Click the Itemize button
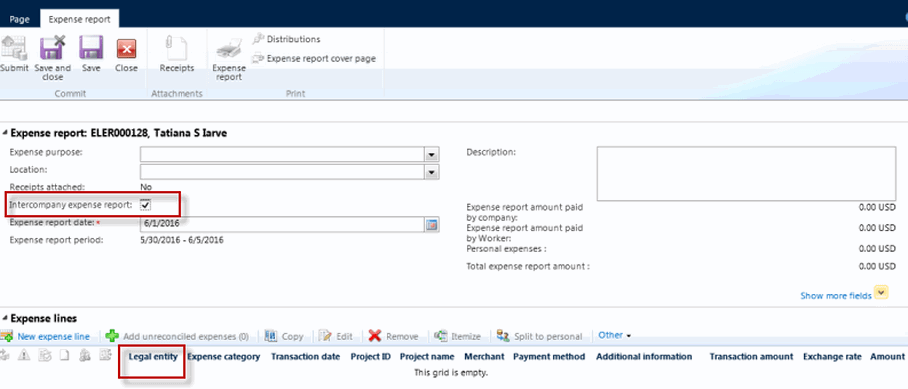Viewport: 908px width, 389px height. point(458,336)
